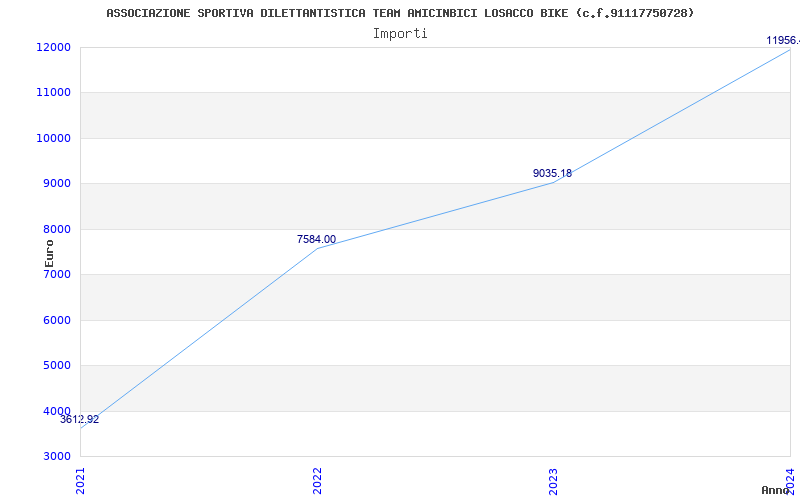Viewport: 800px width, 500px height.
Task: Click the 12000 y-axis tick label
Action: tap(53, 47)
